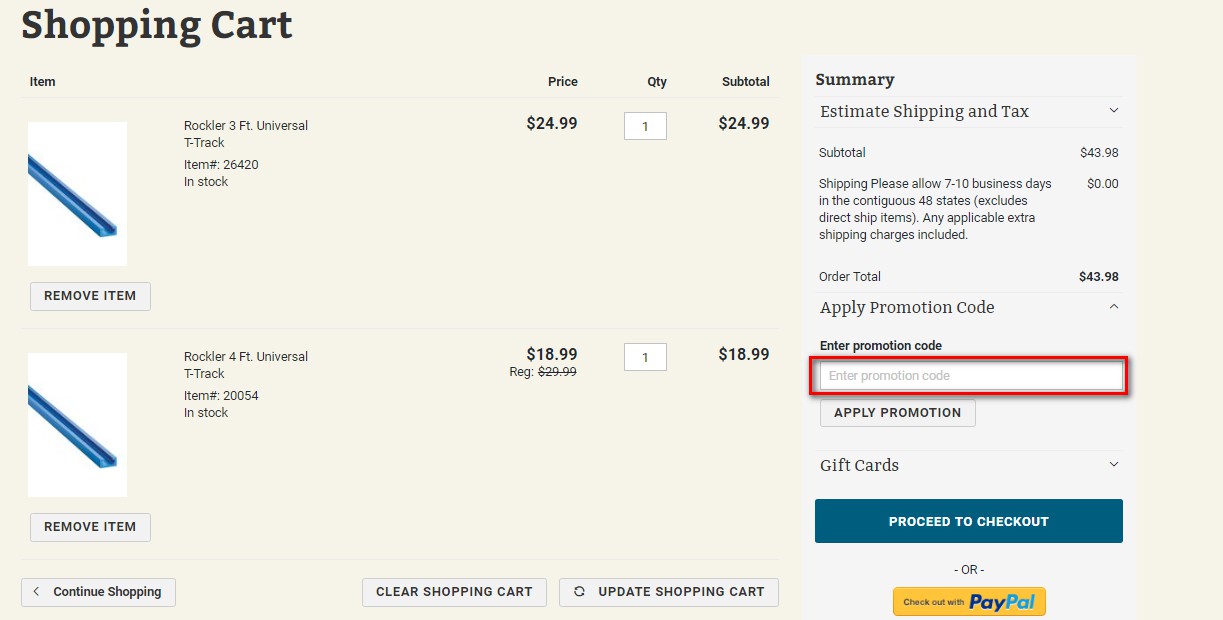Open the 3 Ft. T-Track product thumbnail
The image size is (1223, 620).
pyautogui.click(x=77, y=194)
